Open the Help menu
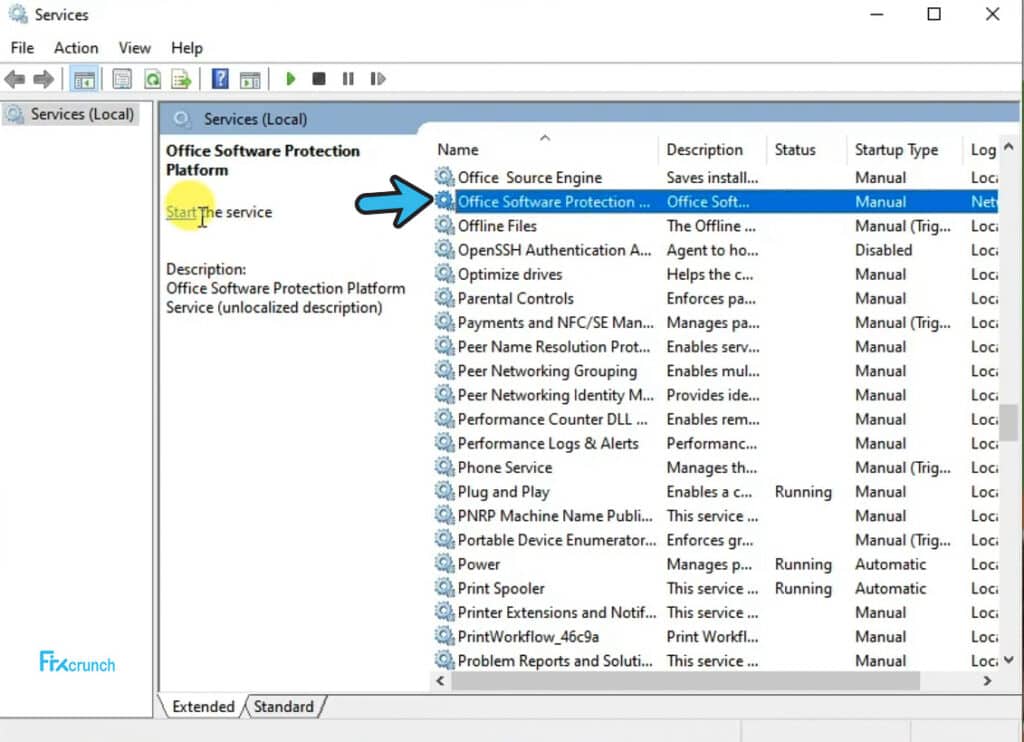 [187, 48]
